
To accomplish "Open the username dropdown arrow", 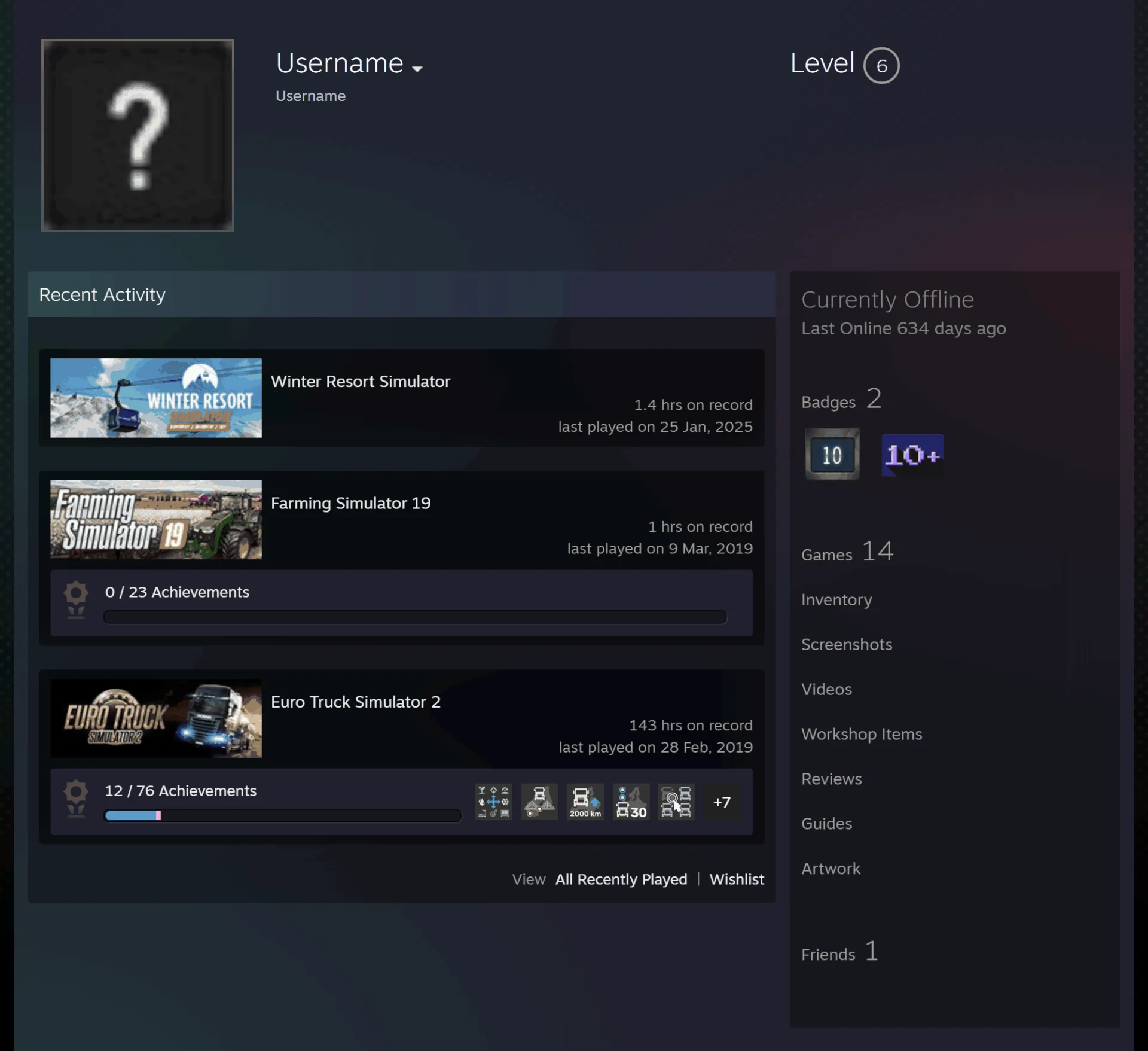I will 417,69.
